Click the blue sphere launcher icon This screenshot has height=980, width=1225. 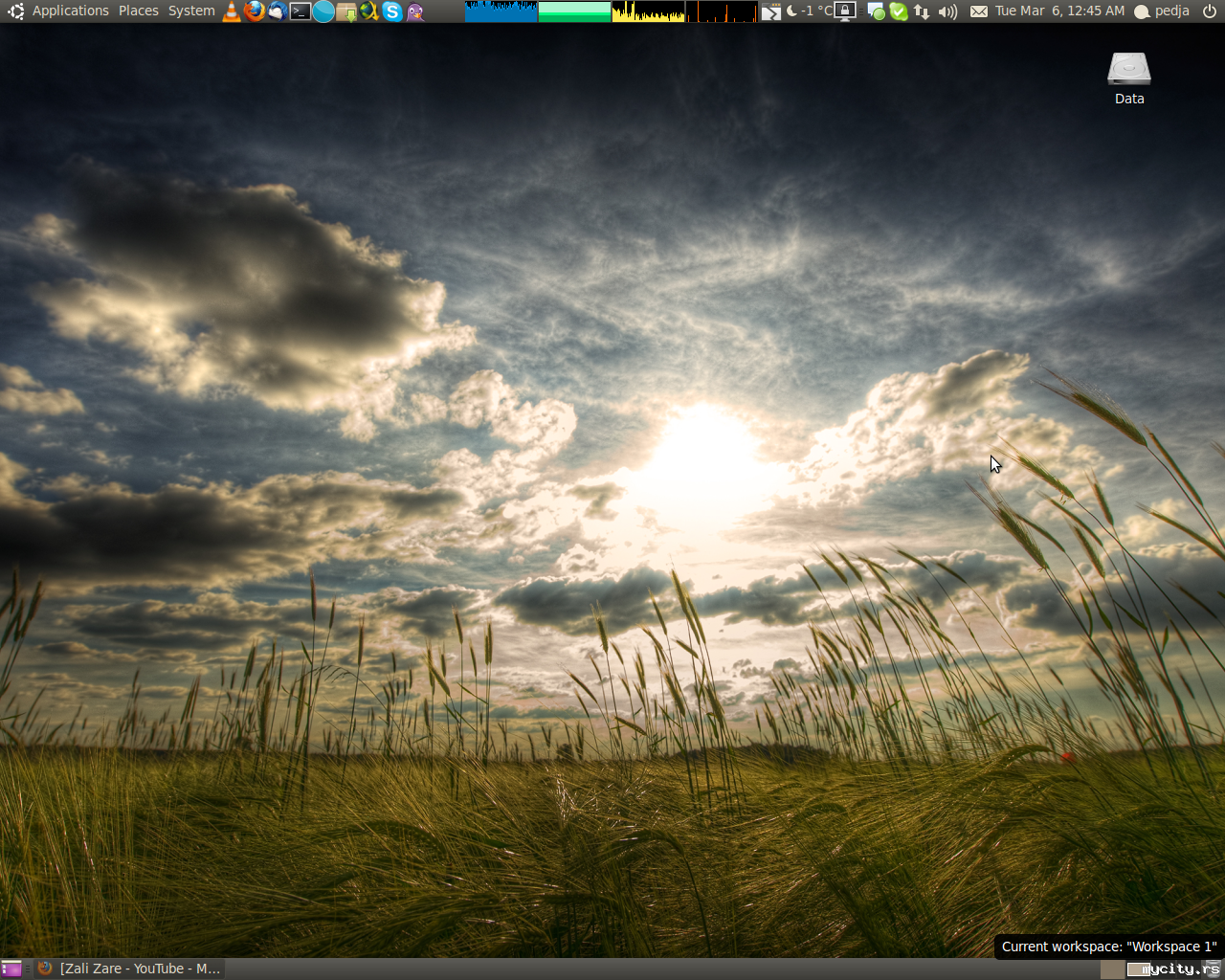click(323, 11)
